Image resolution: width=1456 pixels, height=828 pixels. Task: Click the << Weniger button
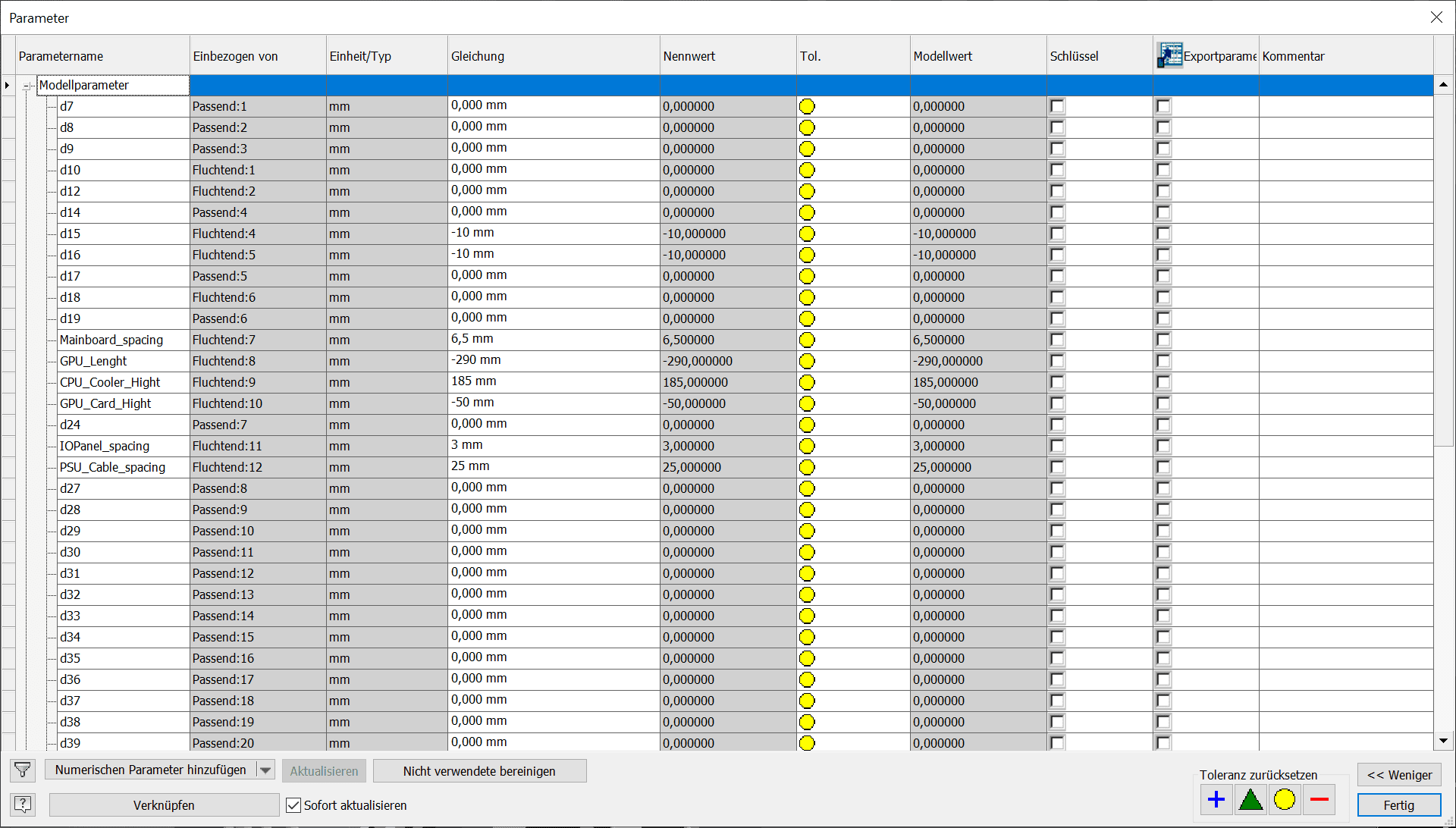tap(1399, 775)
